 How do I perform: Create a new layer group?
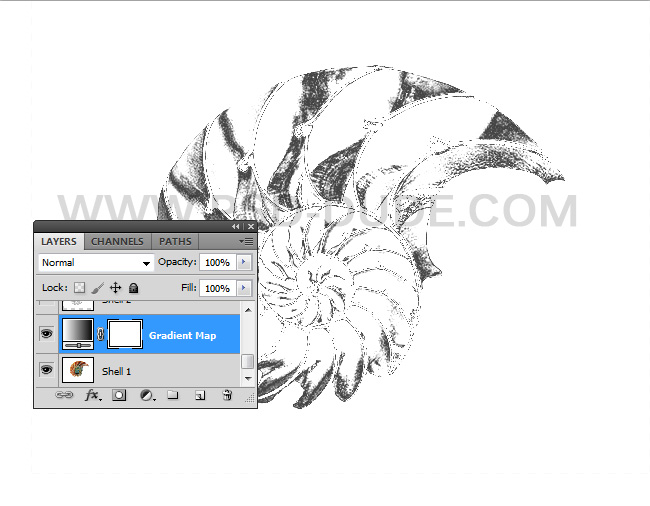[x=173, y=395]
